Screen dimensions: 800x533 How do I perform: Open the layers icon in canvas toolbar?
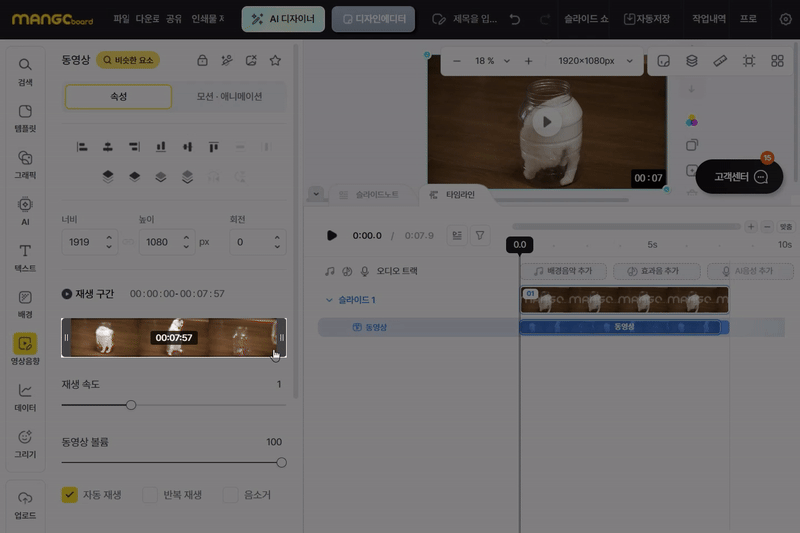(x=692, y=61)
